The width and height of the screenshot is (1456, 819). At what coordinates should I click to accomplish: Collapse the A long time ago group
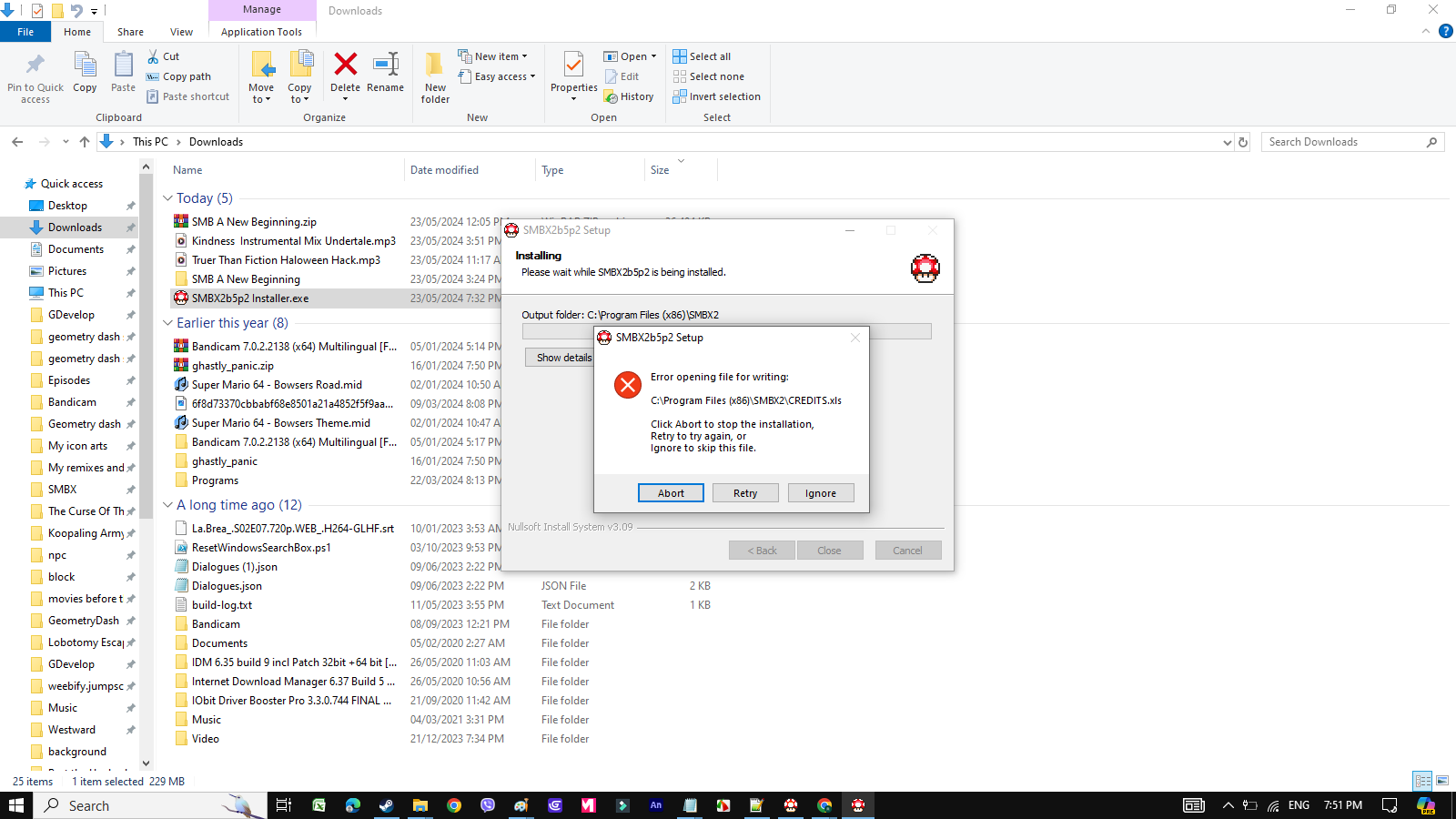(167, 505)
